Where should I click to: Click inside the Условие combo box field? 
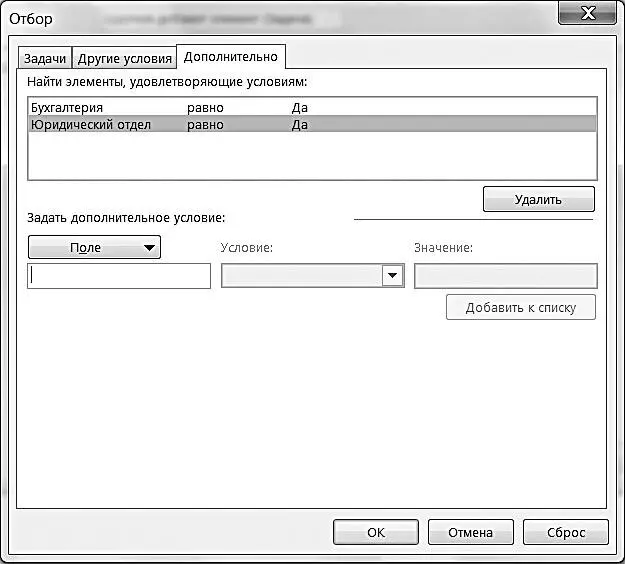(x=301, y=277)
